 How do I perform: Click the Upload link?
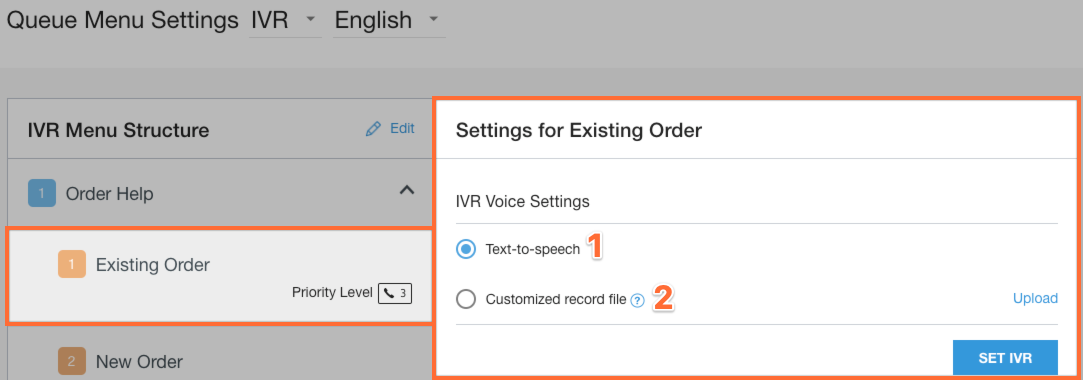[1035, 298]
